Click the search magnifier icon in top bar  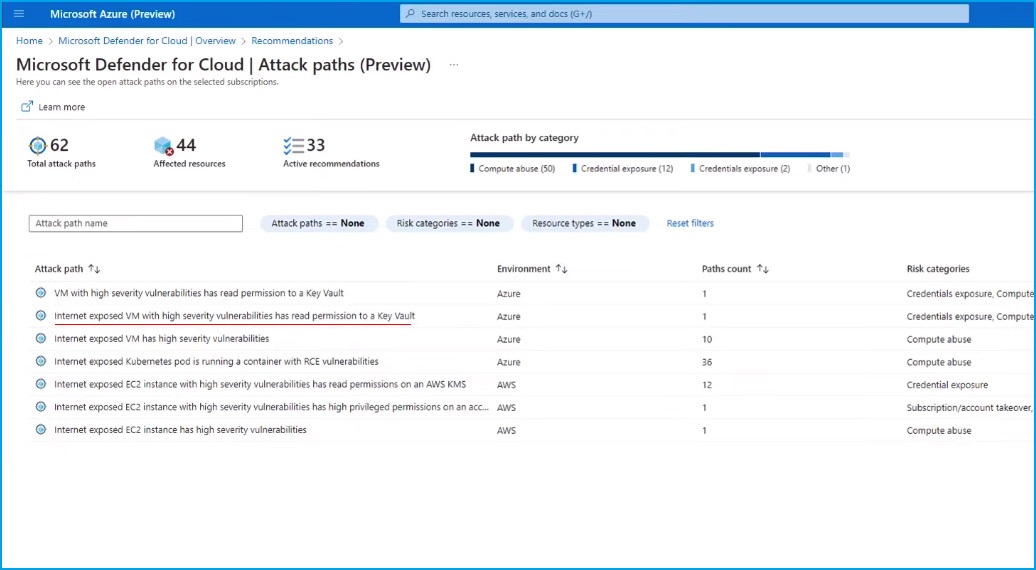click(x=410, y=13)
